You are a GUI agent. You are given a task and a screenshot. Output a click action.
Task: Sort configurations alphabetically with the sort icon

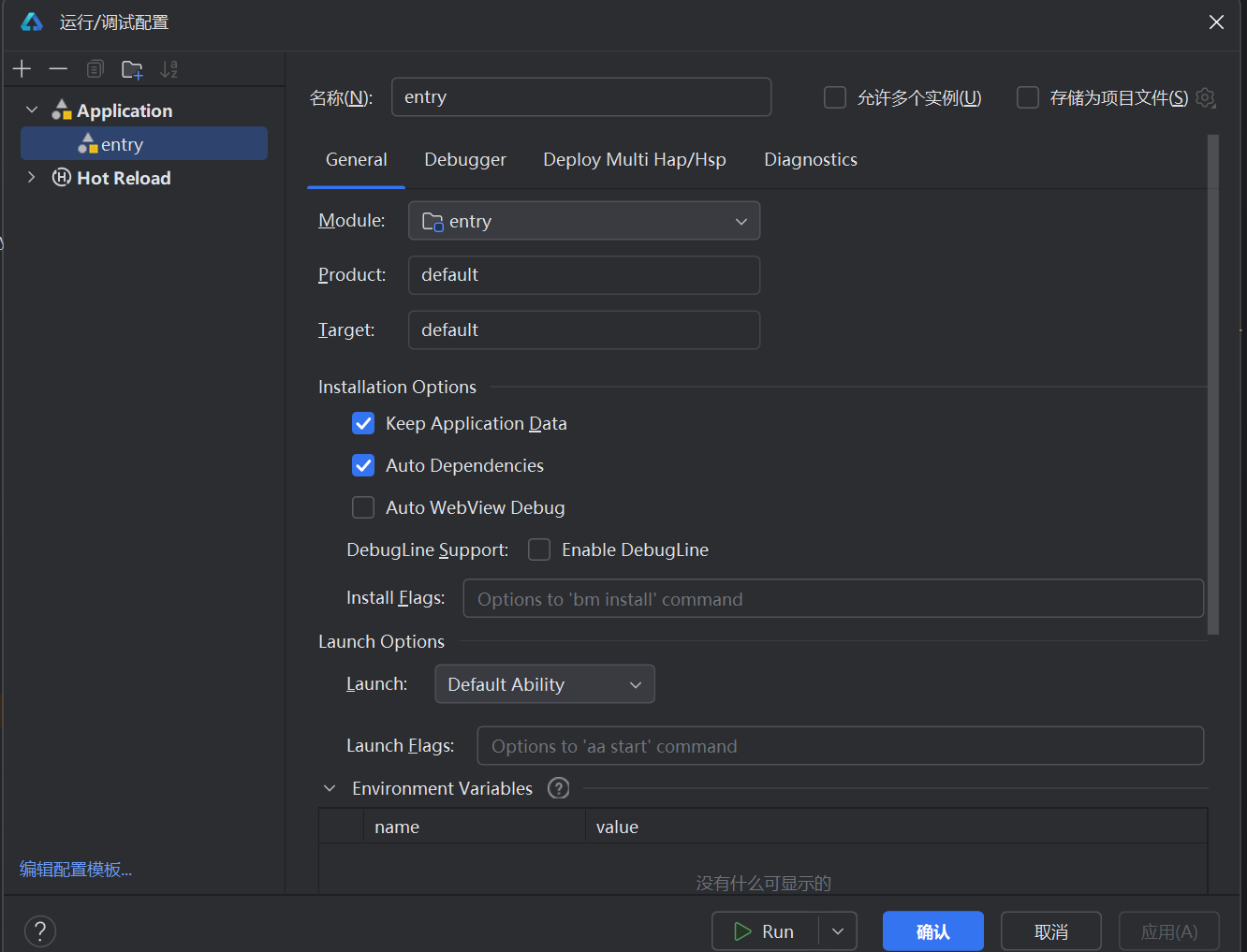click(x=169, y=69)
